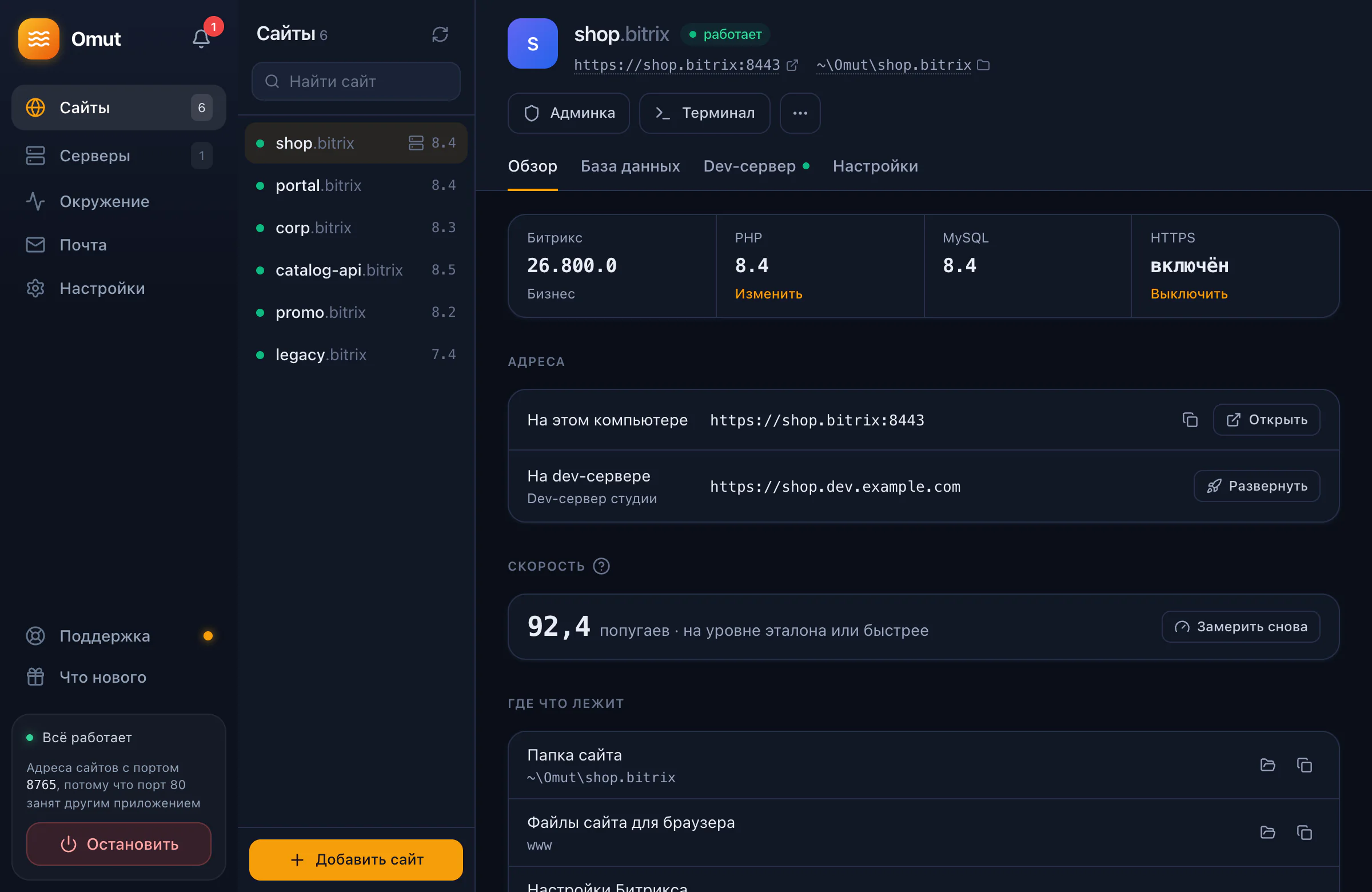Switch to the База данных tab

630,166
